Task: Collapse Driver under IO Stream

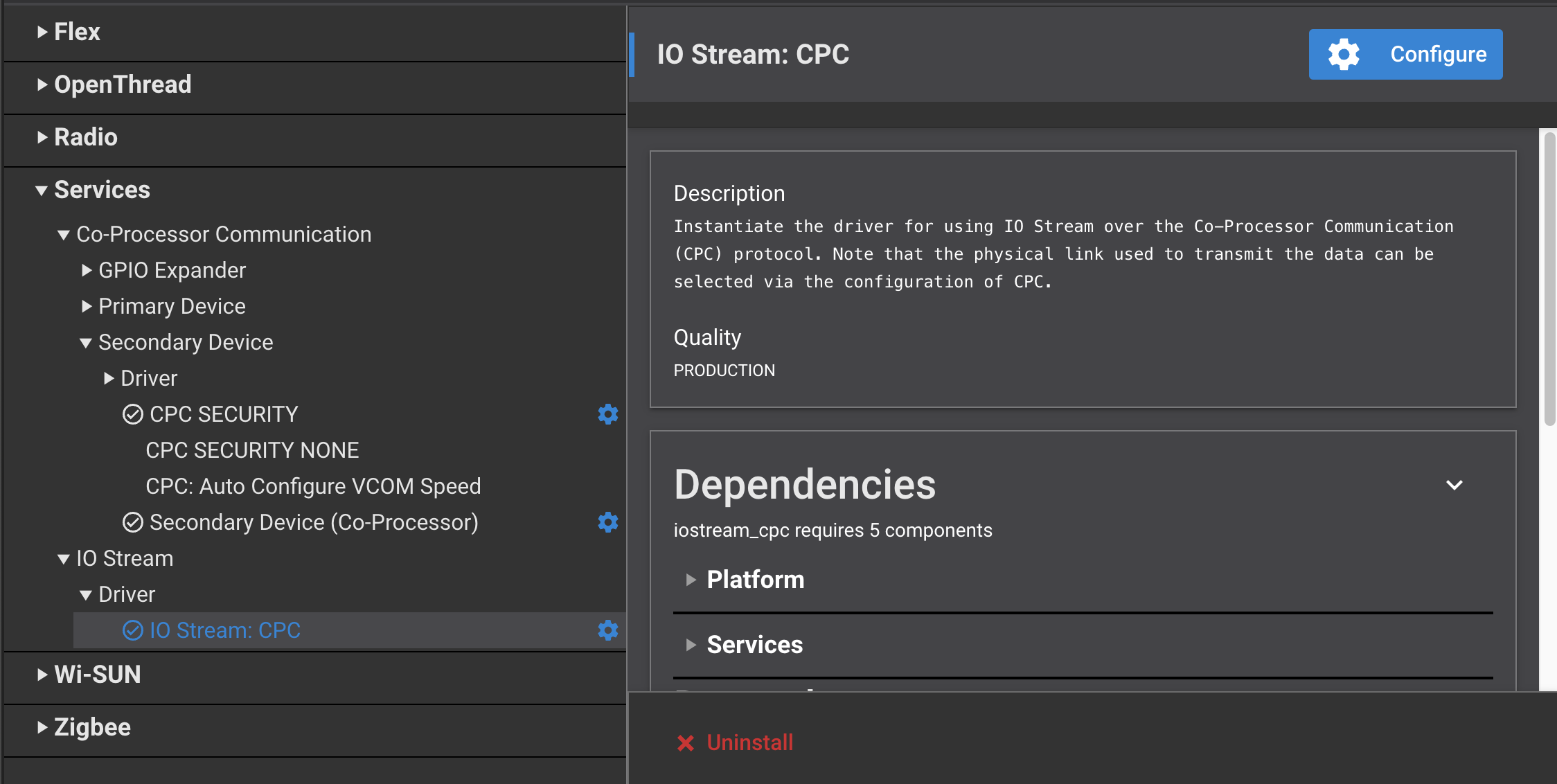Action: (86, 595)
